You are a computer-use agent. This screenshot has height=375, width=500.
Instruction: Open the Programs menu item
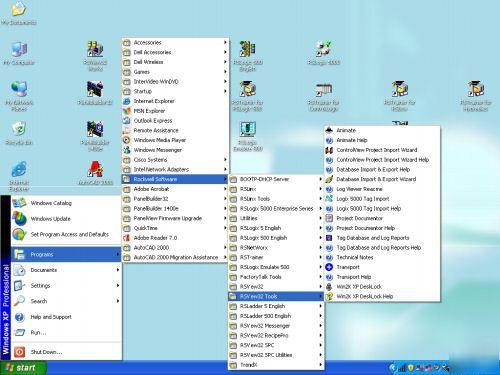tap(66, 254)
